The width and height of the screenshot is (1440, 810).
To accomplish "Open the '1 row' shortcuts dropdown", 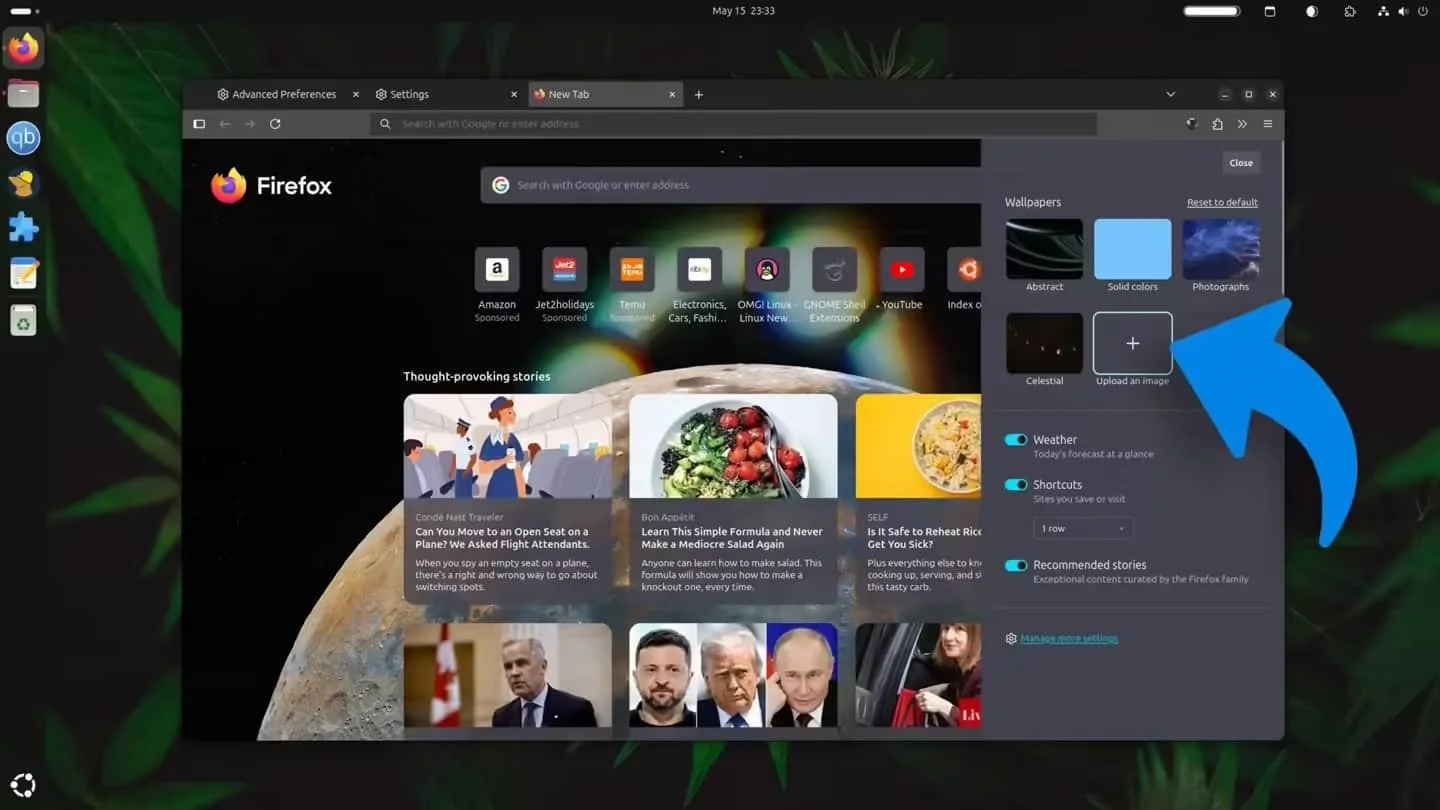I will pos(1083,528).
